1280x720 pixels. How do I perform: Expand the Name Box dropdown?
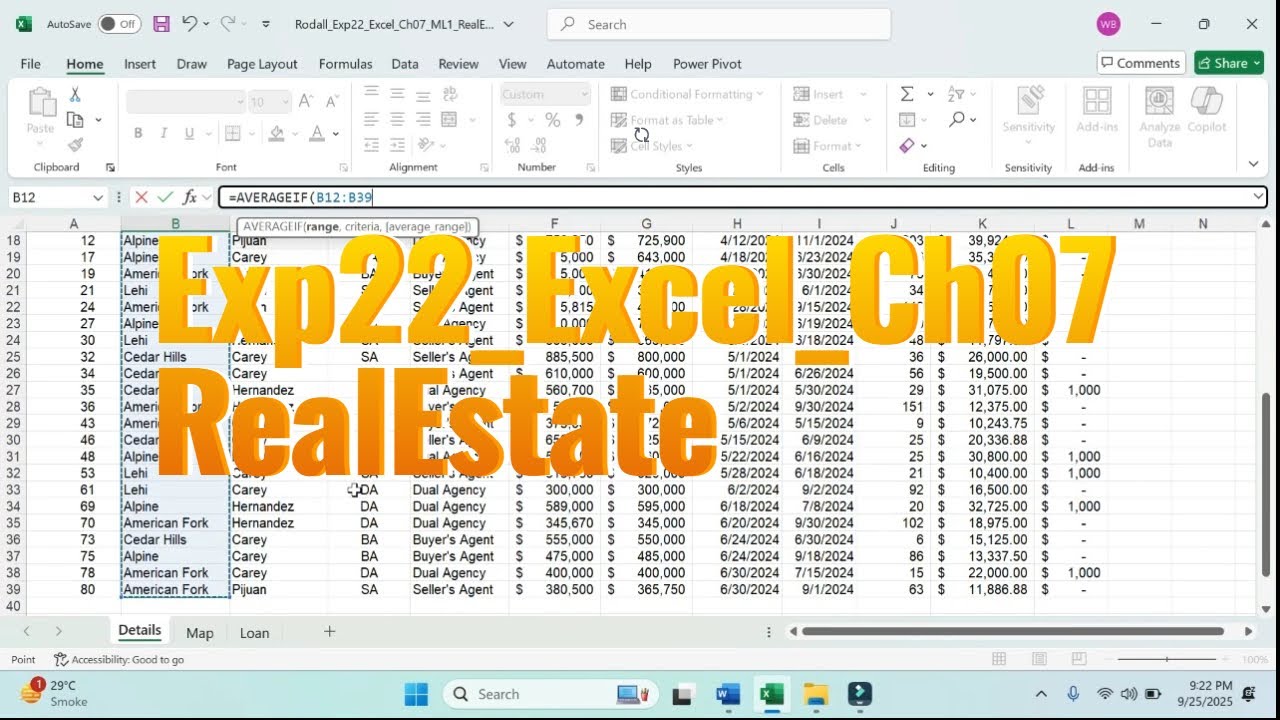[x=97, y=198]
